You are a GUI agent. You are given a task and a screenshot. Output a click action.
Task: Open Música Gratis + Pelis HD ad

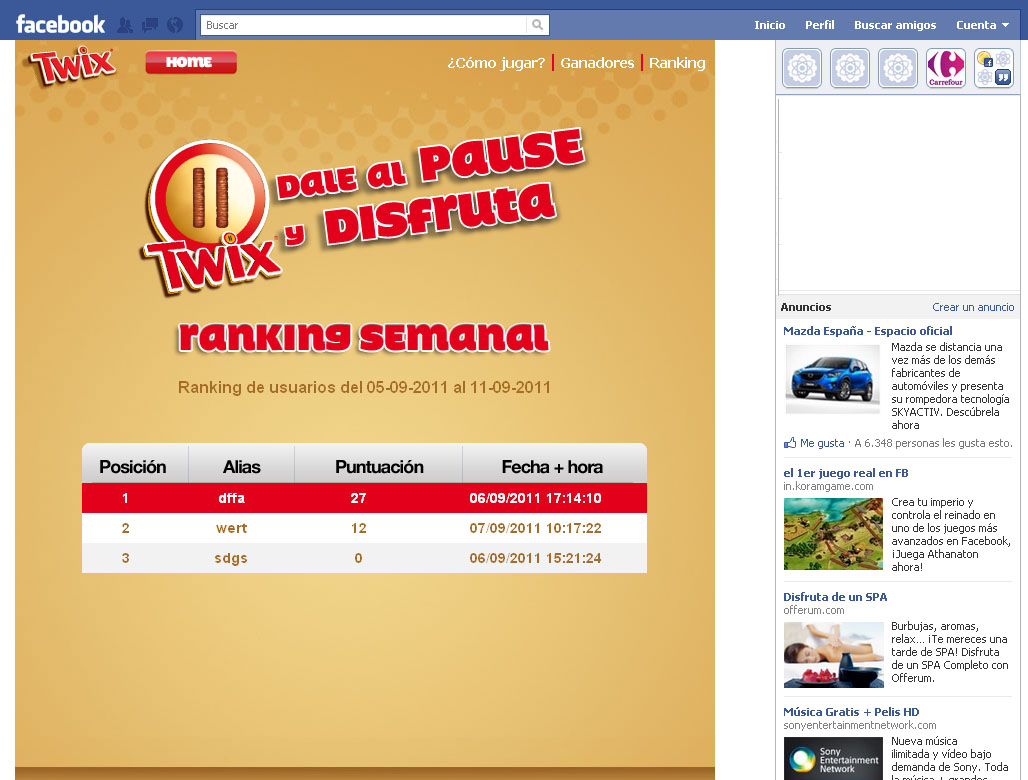click(x=851, y=712)
